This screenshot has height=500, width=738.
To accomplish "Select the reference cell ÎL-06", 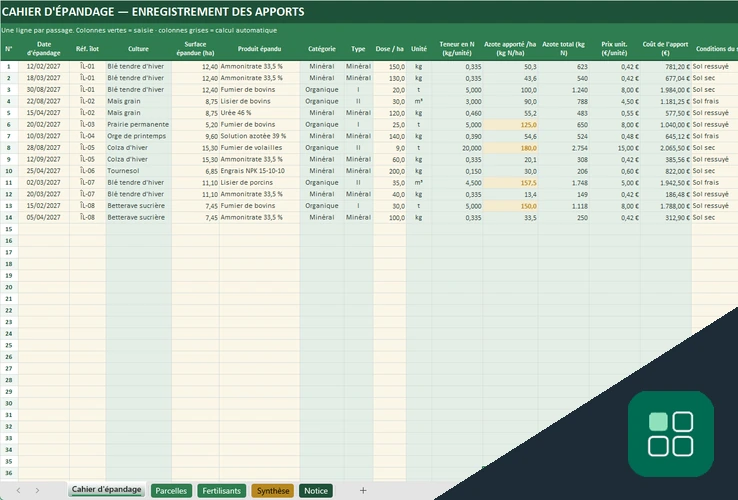I will [88, 171].
